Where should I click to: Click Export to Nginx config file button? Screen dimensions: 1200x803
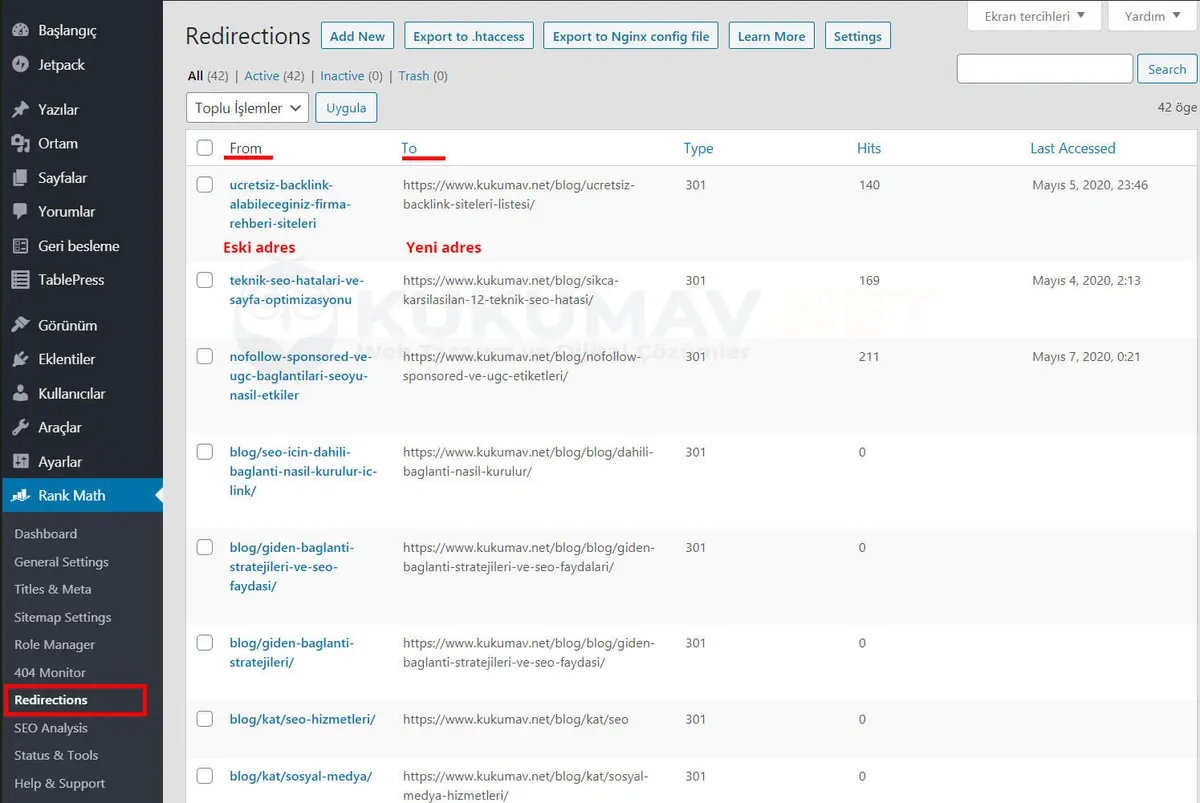631,36
